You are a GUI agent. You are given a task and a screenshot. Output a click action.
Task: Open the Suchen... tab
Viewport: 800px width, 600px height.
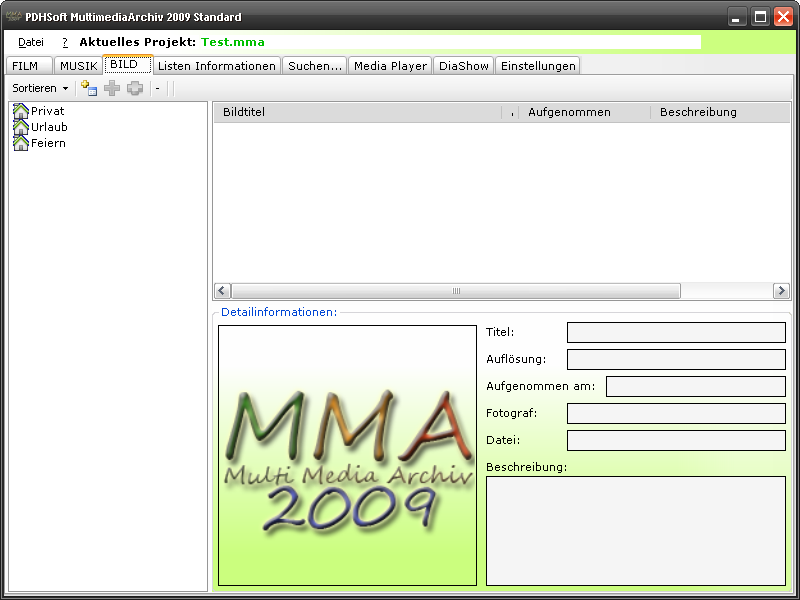315,66
